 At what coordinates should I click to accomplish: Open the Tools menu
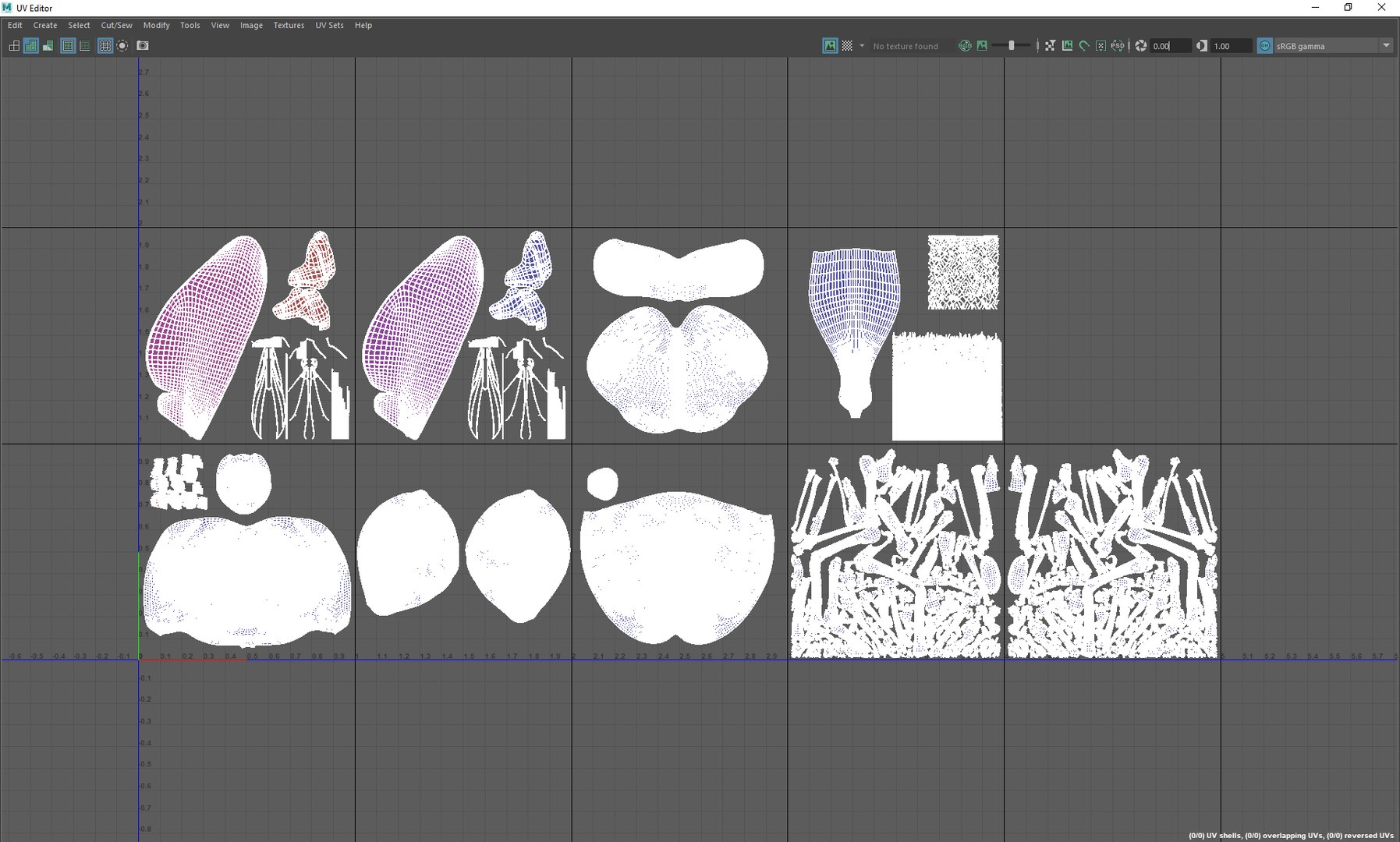pyautogui.click(x=190, y=25)
